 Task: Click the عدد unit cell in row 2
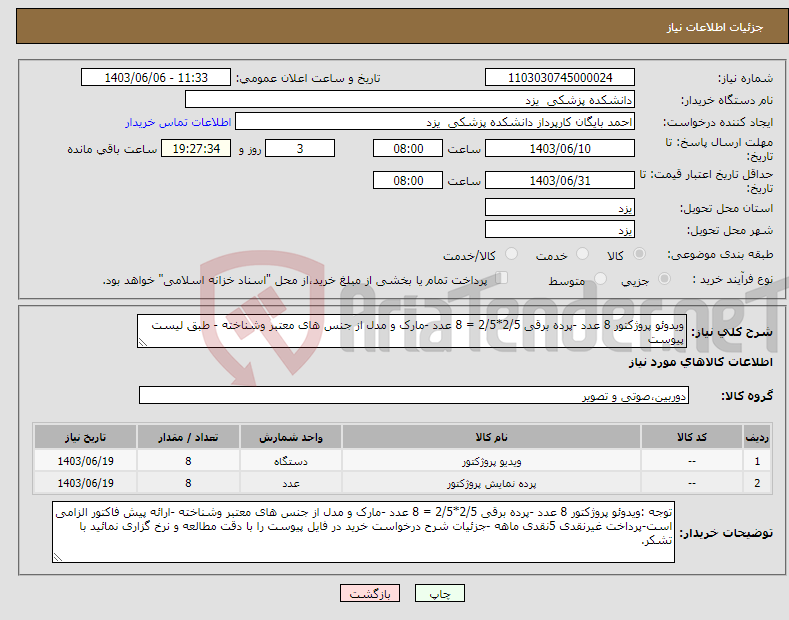(290, 483)
